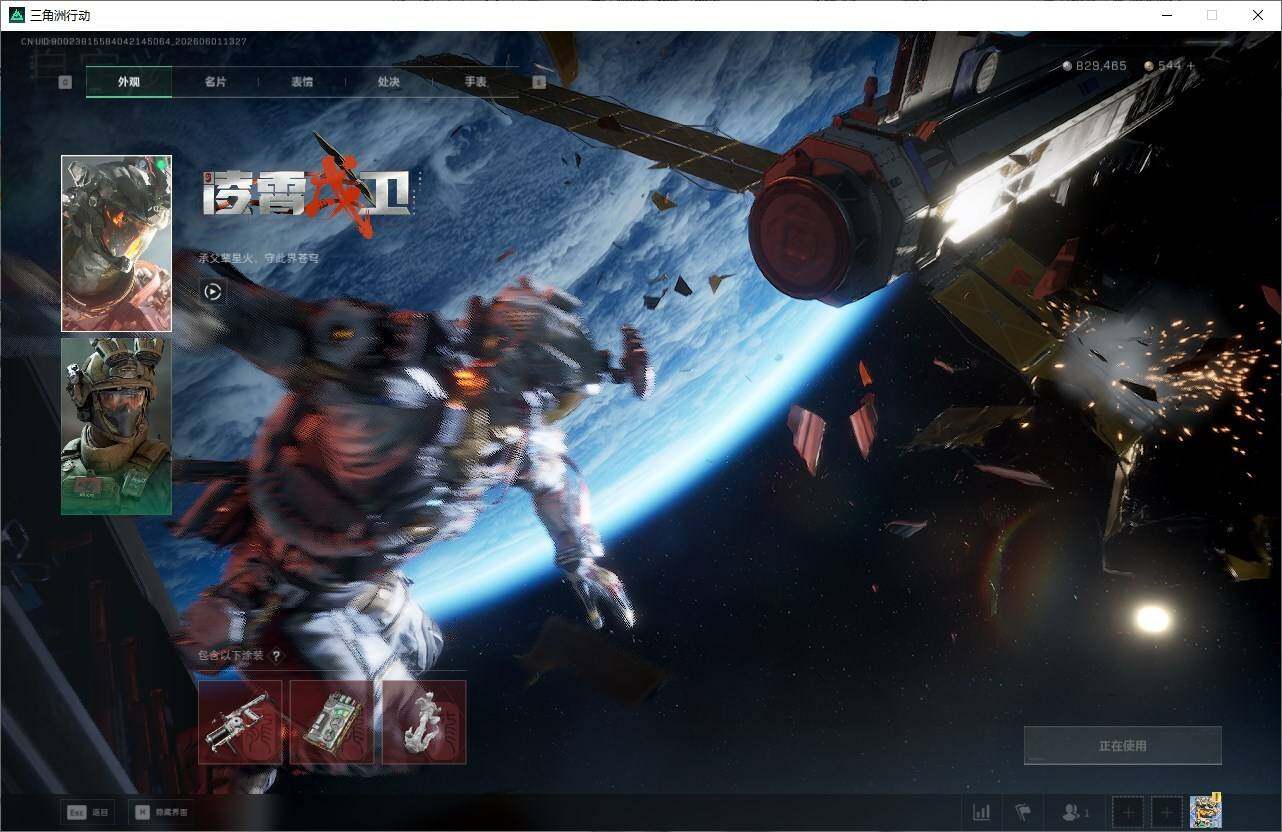This screenshot has width=1282, height=832.
Task: Switch to the 外观 tab
Action: click(x=129, y=82)
